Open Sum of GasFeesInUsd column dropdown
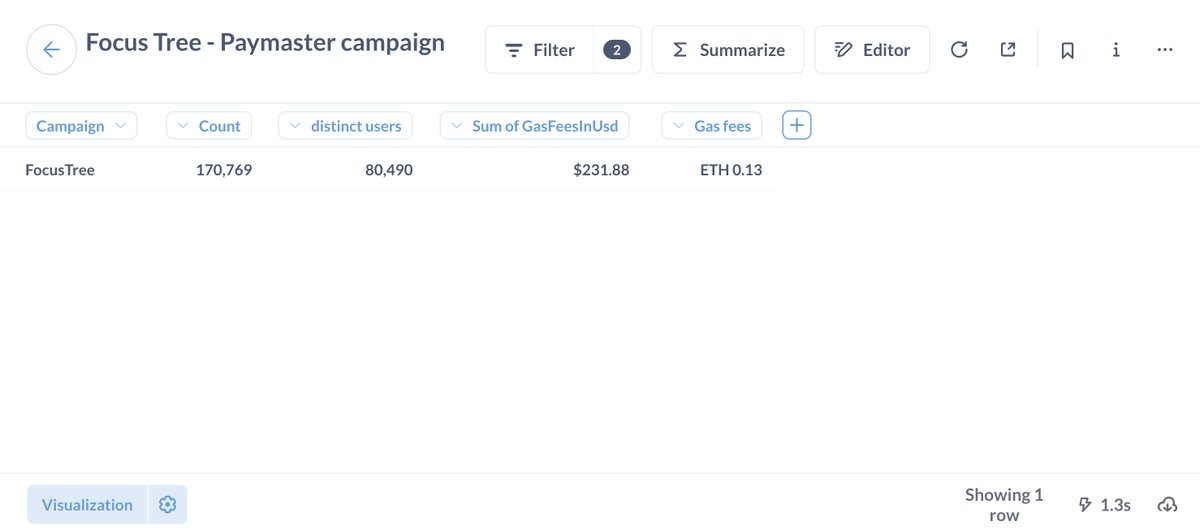The image size is (1200, 530). [535, 126]
